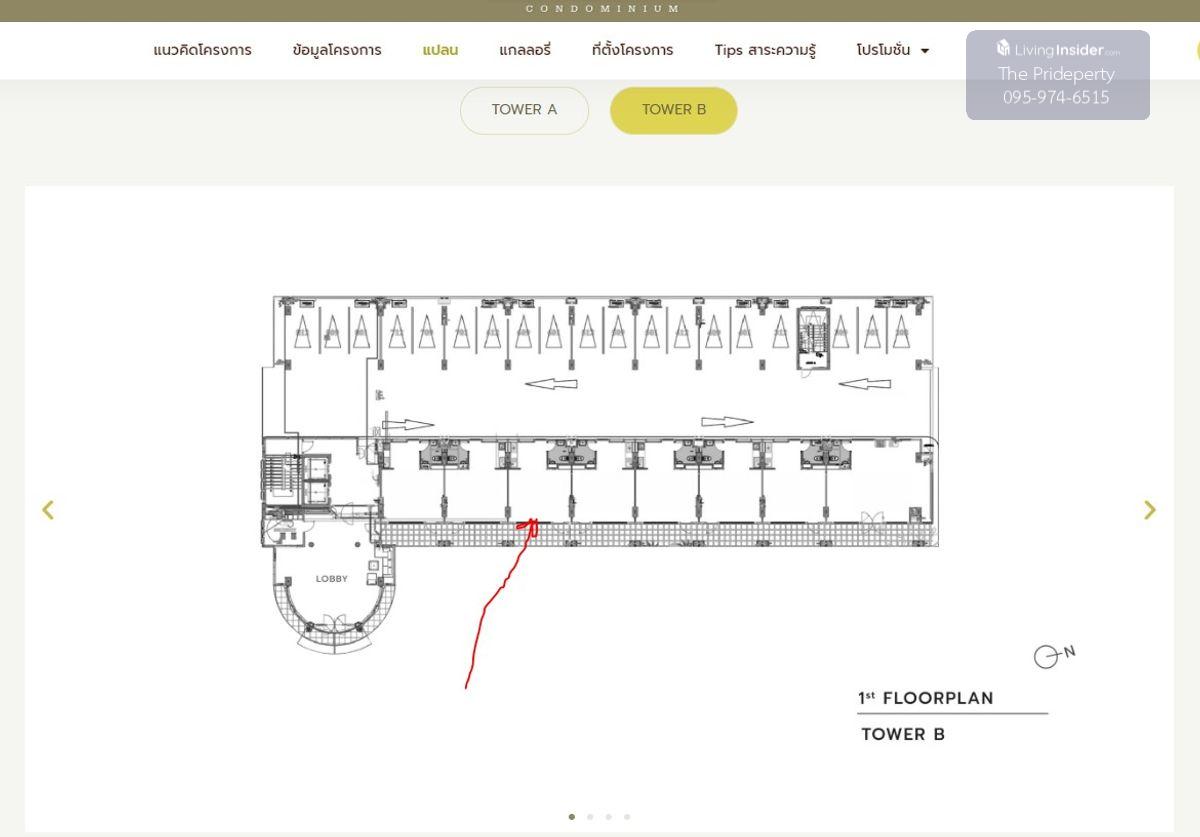Switch to the แปลน nav tab

pyautogui.click(x=440, y=50)
